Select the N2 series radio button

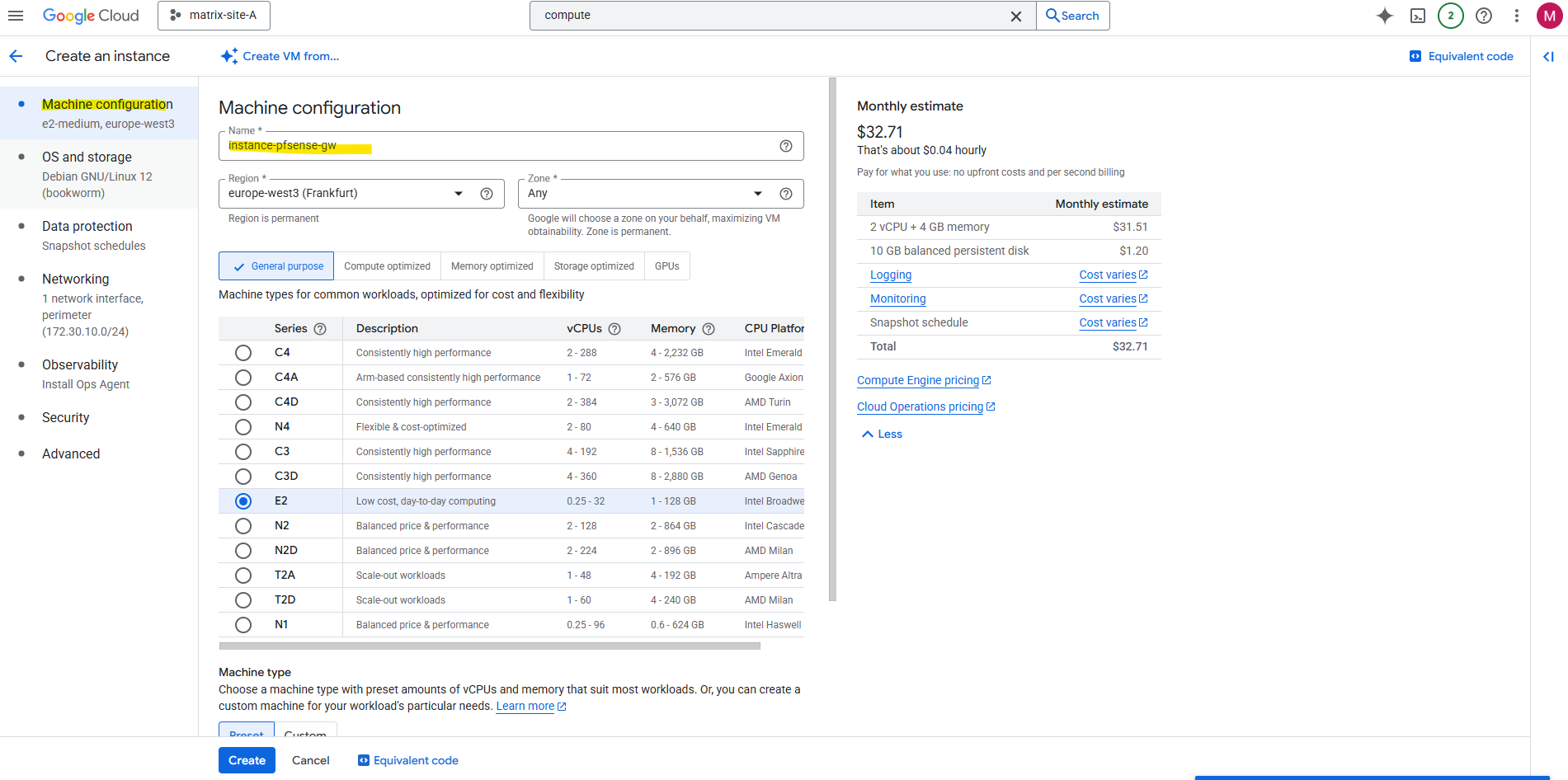click(x=243, y=526)
